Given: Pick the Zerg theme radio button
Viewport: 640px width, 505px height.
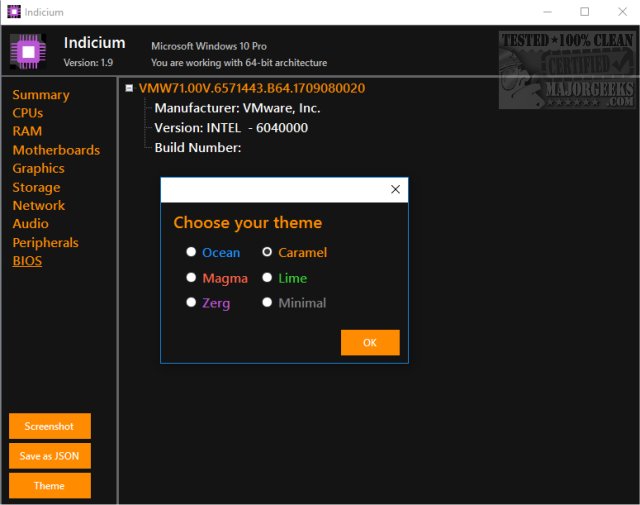Looking at the screenshot, I should pyautogui.click(x=191, y=302).
